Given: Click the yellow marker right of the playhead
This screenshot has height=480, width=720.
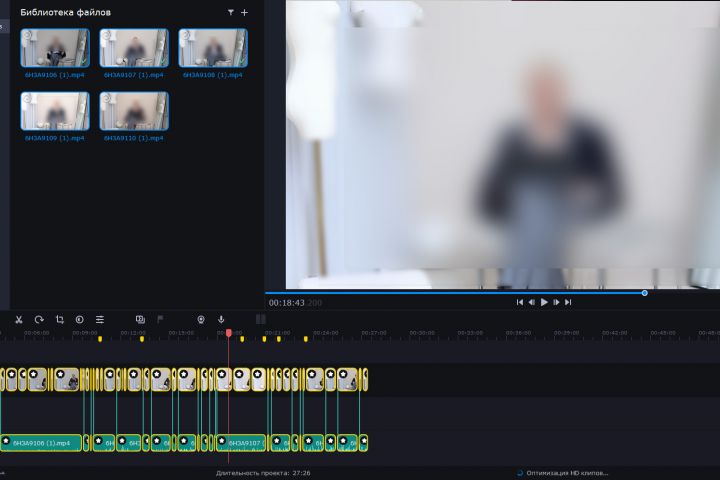Looking at the screenshot, I should (x=242, y=339).
